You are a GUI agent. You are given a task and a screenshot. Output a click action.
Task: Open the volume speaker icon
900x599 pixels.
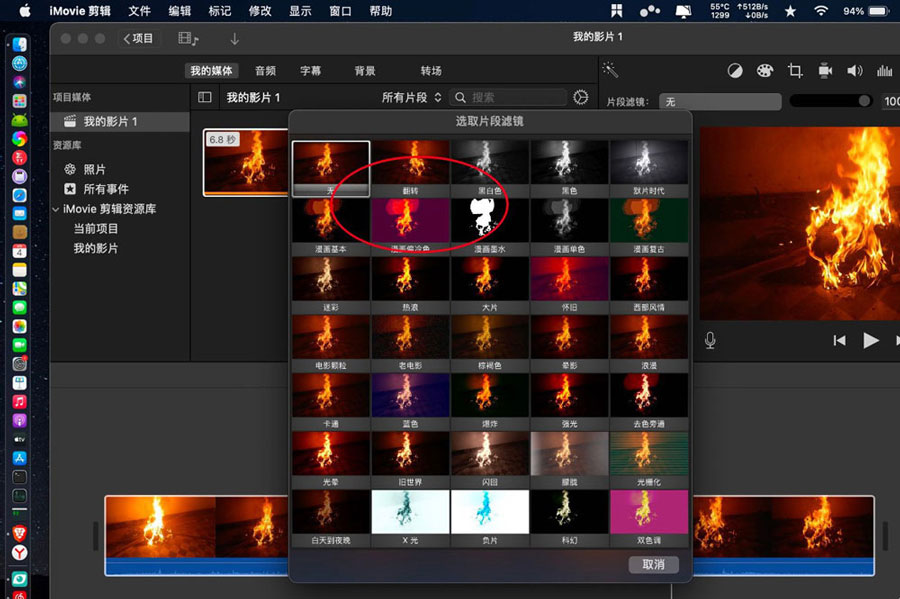(855, 71)
